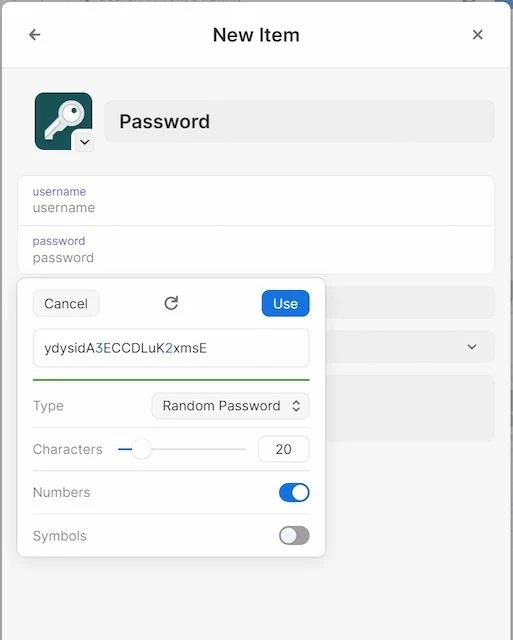Click the Characters slider track near its end

click(241, 449)
